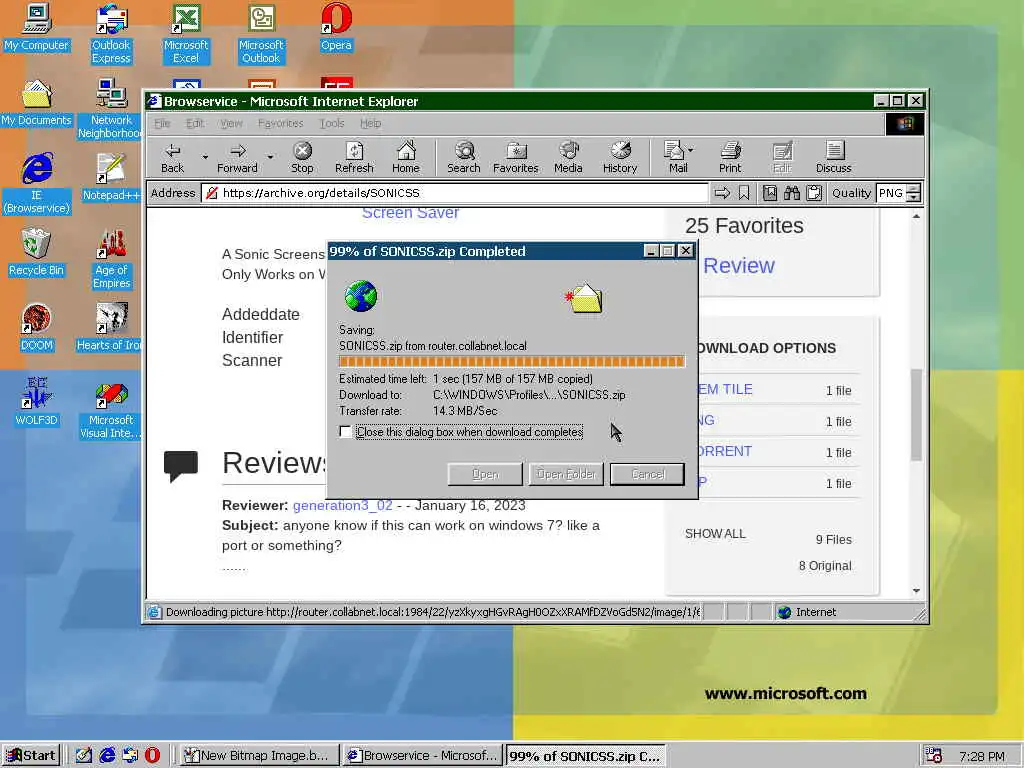
Task: Click the download progress bar
Action: (511, 361)
